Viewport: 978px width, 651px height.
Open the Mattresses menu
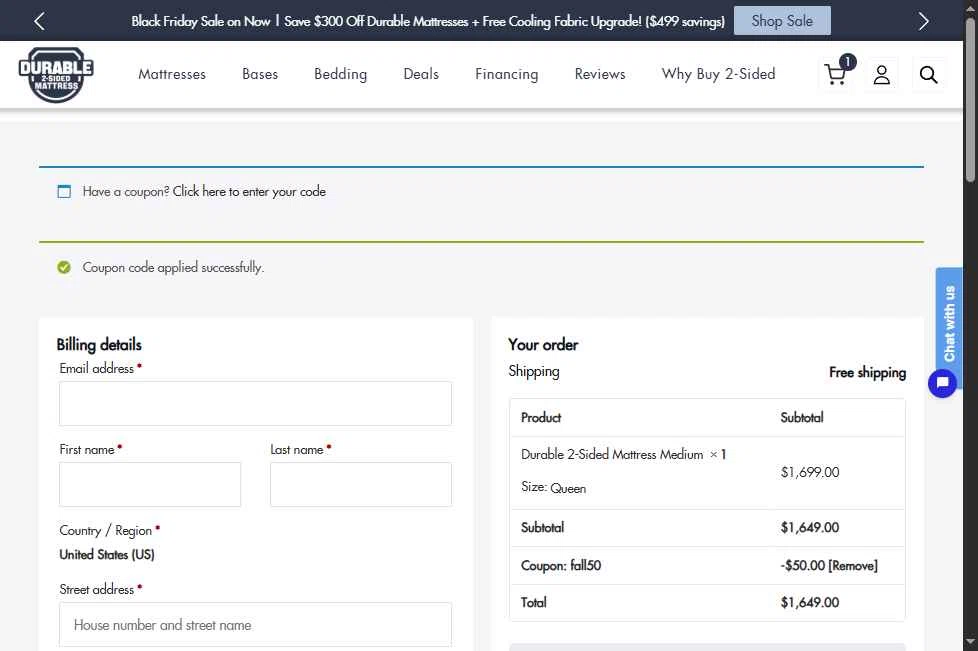(x=172, y=74)
